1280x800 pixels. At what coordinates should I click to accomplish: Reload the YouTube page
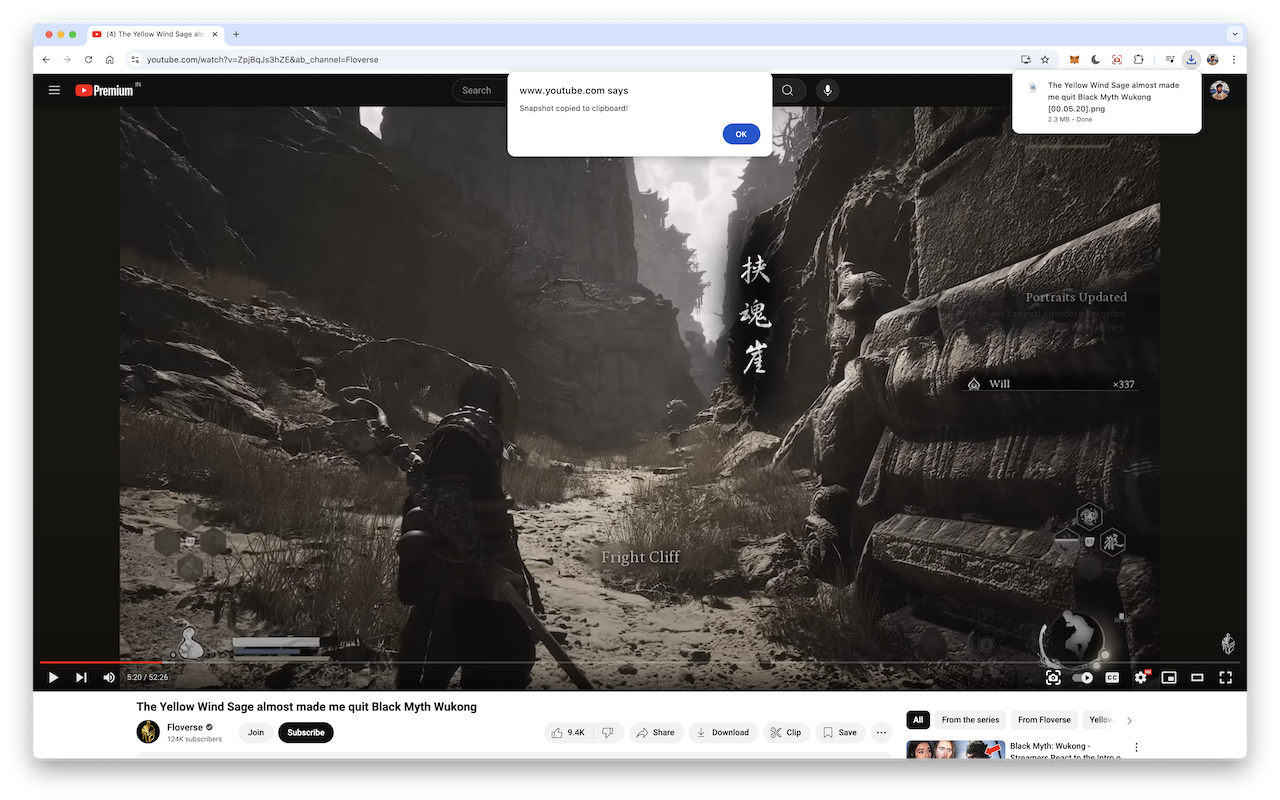pos(88,59)
